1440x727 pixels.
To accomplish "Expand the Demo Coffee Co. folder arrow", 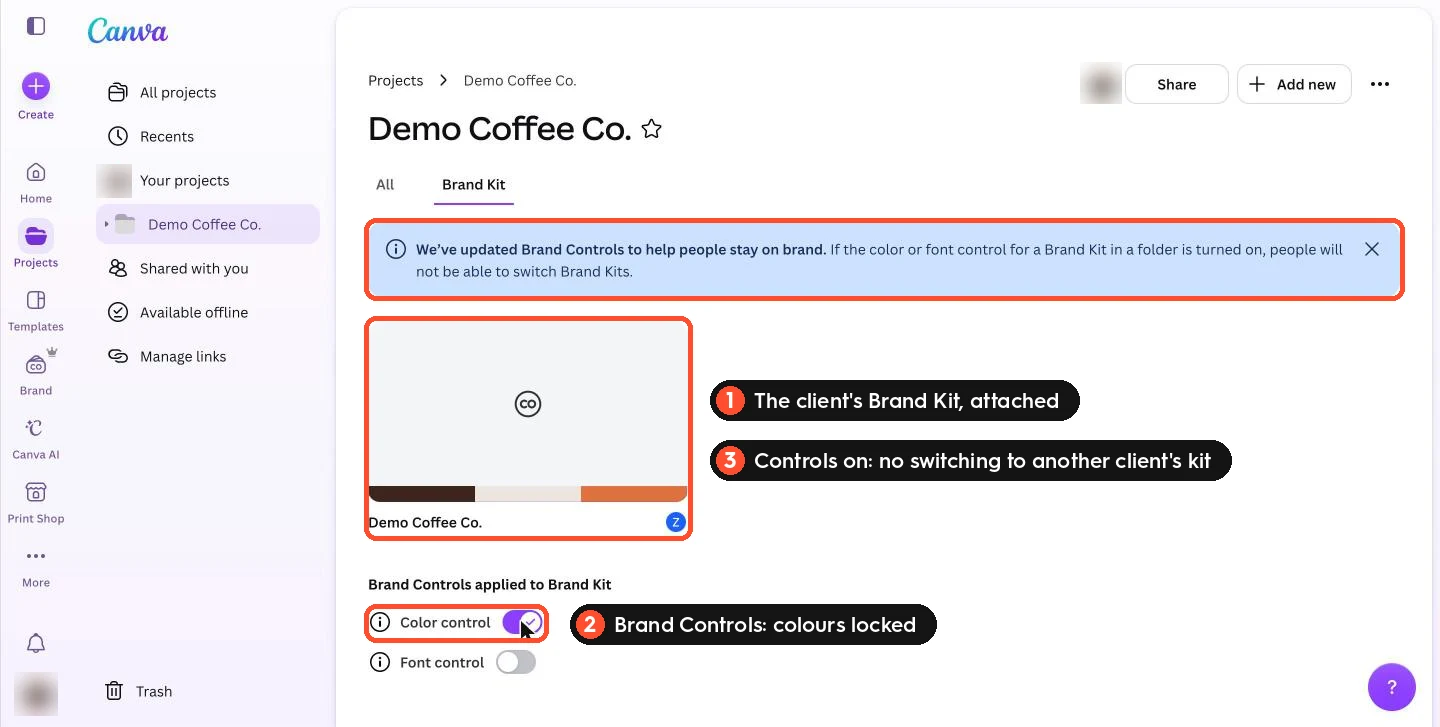I will (106, 224).
